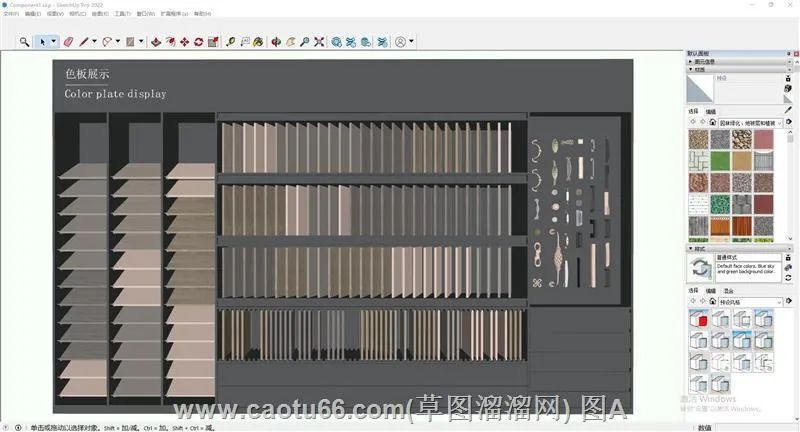Image resolution: width=800 pixels, height=432 pixels.
Task: Open the SketchUp search tool
Action: [x=24, y=42]
